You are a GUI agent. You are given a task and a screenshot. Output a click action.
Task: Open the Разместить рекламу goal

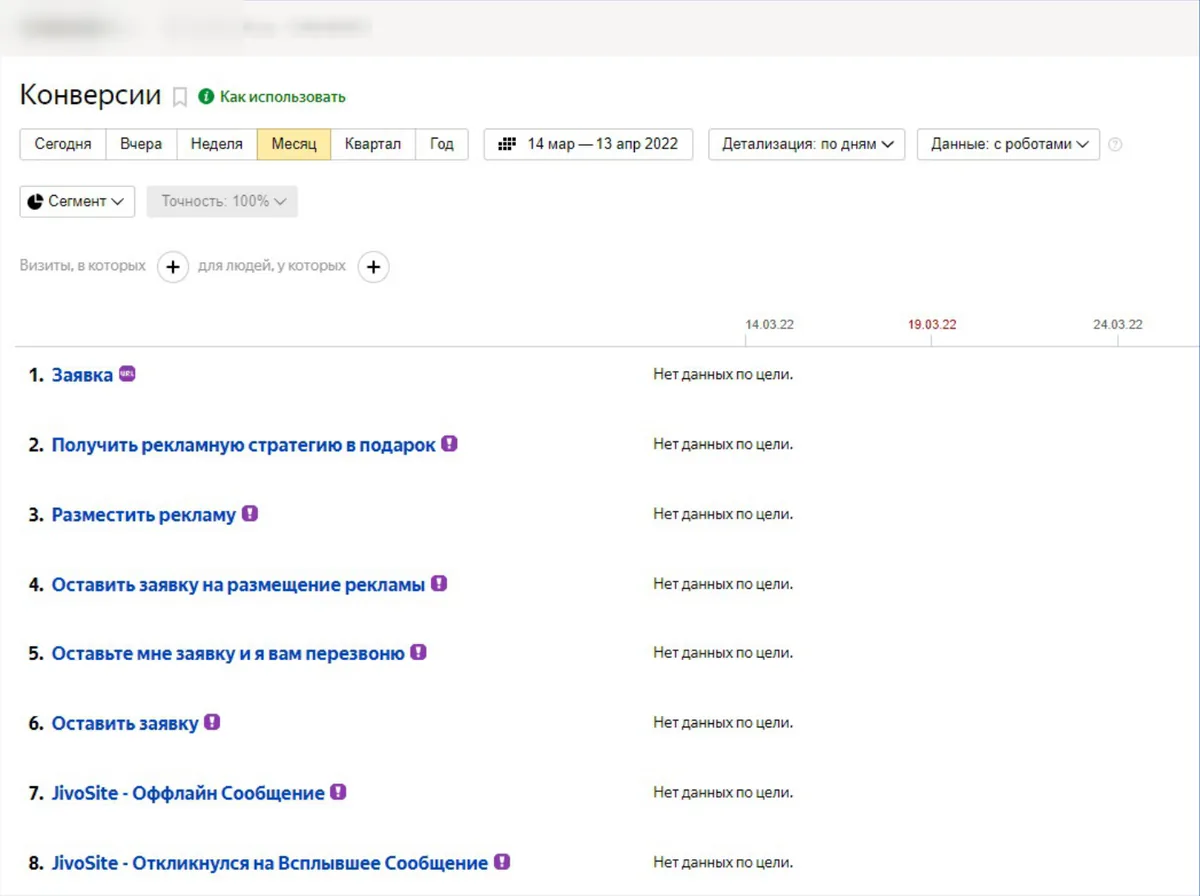pyautogui.click(x=144, y=516)
